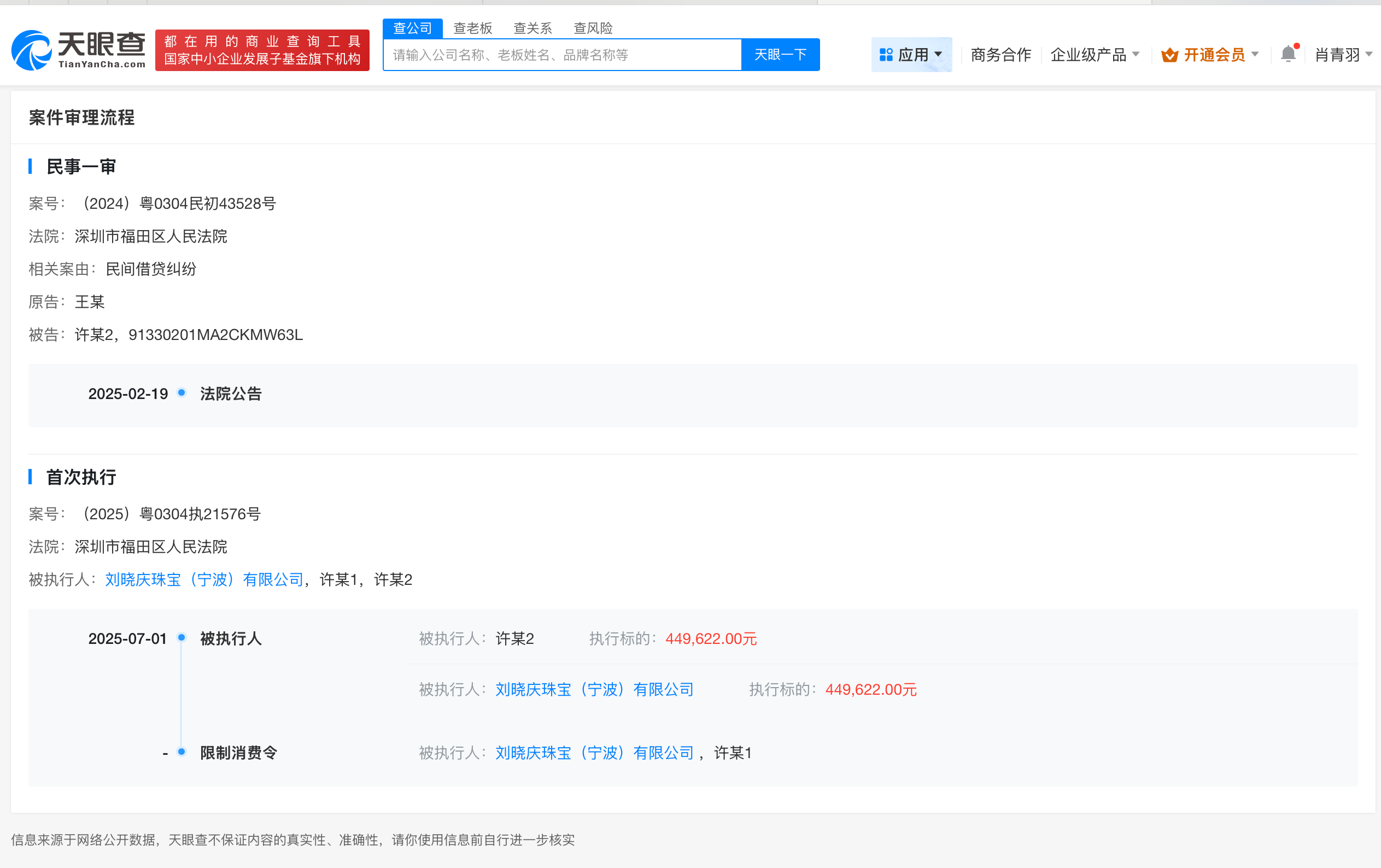Open 刘晓庆珠宝（宁波）有限公司 in the 被执行人 field
Viewport: 1381px width, 868px height.
point(203,579)
